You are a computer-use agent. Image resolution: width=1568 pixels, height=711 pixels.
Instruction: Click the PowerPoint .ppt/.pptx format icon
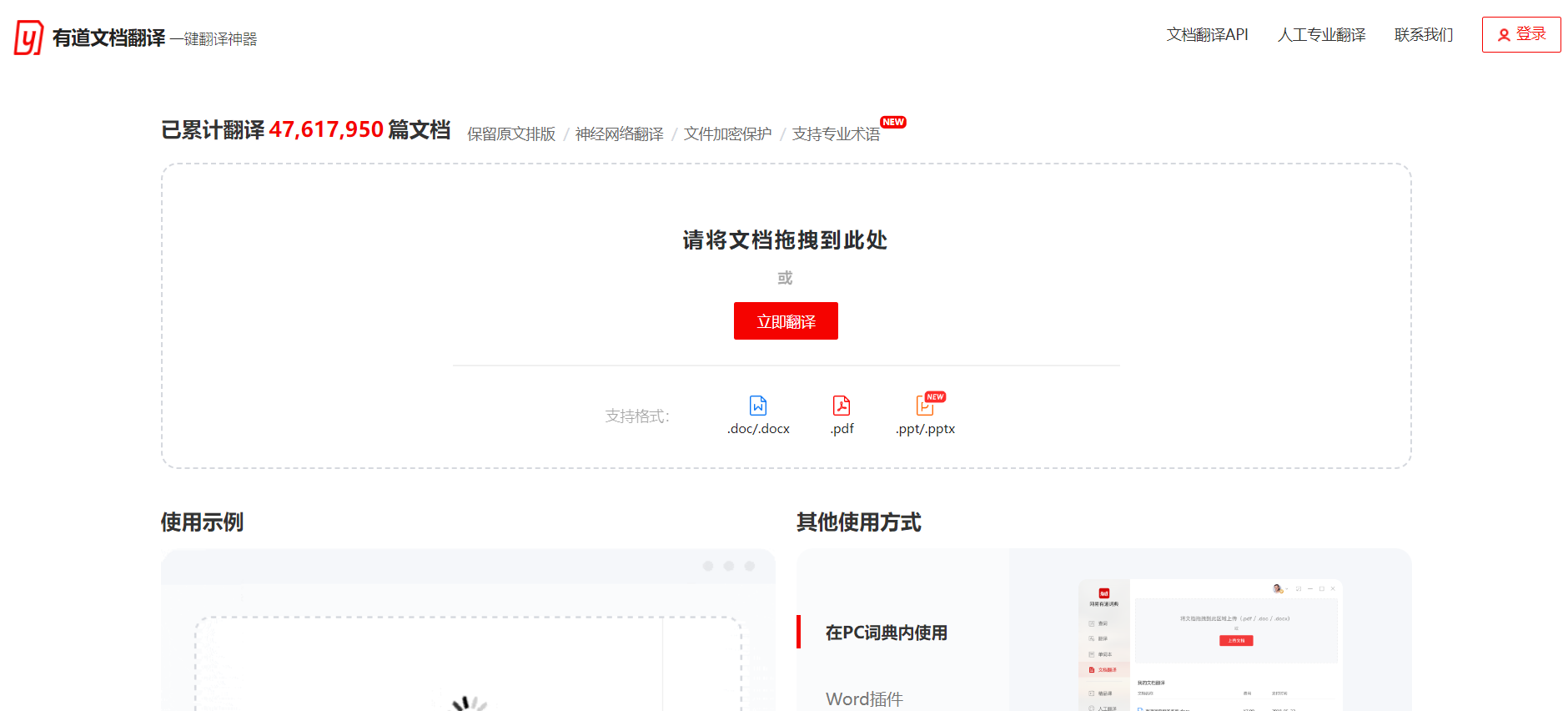pyautogui.click(x=924, y=406)
